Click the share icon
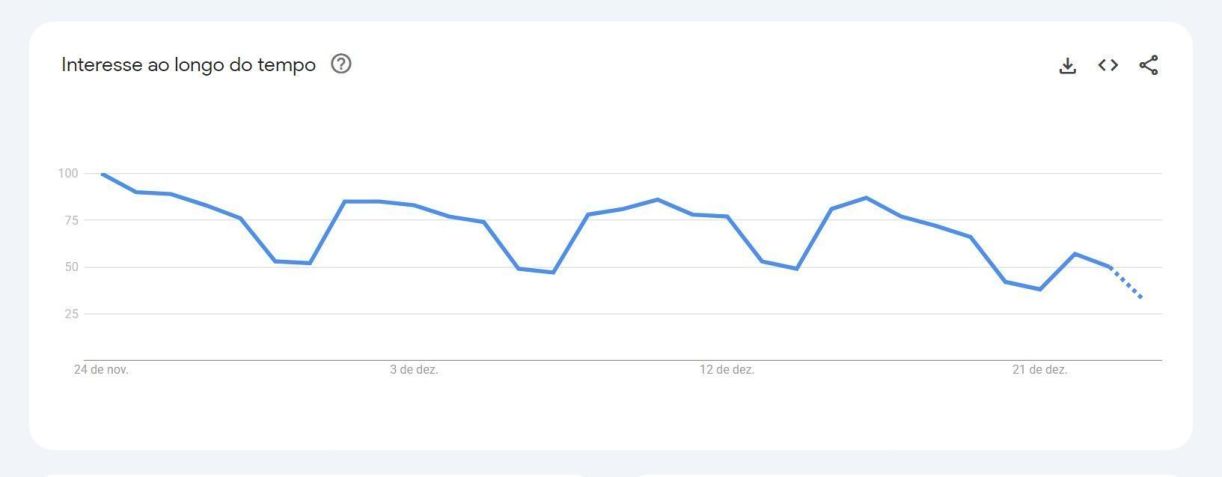 pyautogui.click(x=1149, y=66)
